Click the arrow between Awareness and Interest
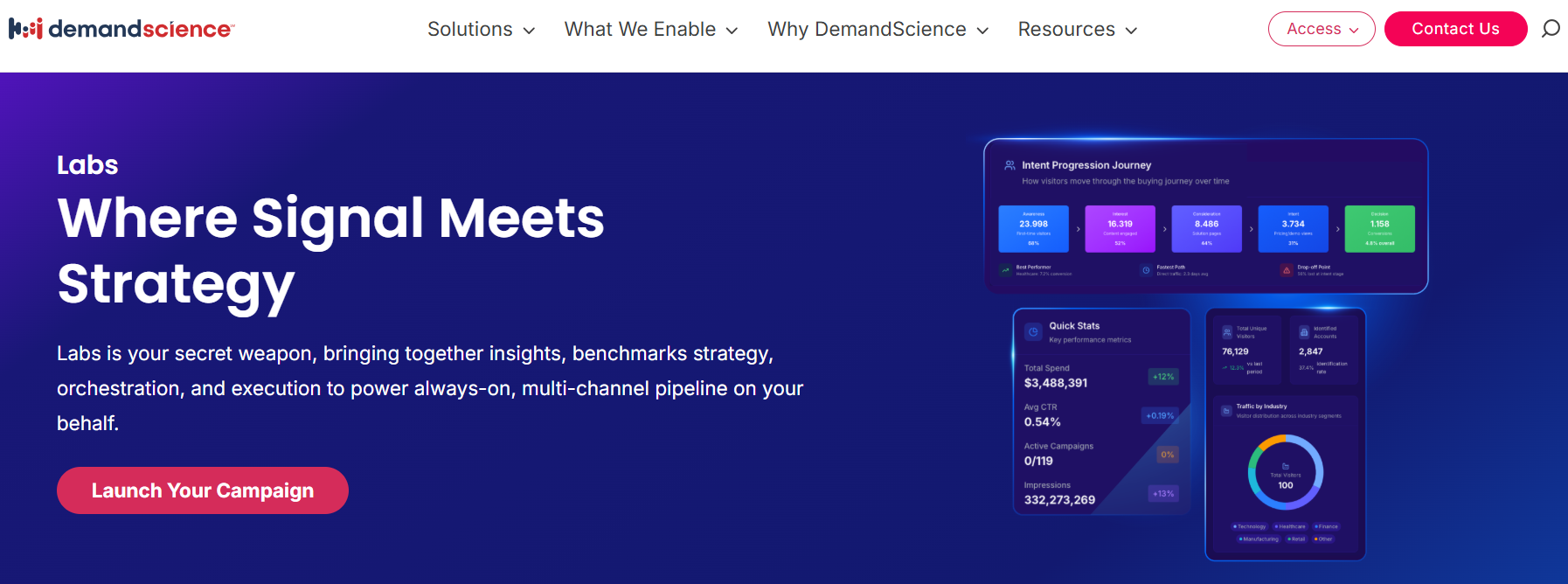The width and height of the screenshot is (1568, 584). coord(1078,229)
